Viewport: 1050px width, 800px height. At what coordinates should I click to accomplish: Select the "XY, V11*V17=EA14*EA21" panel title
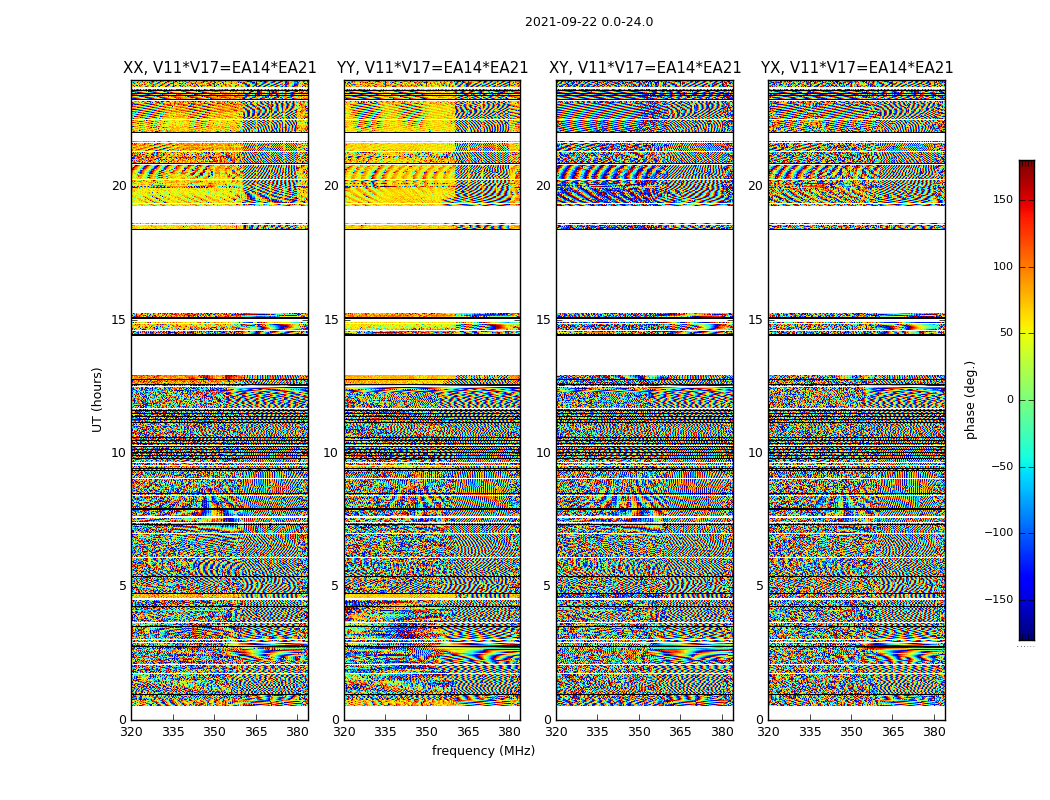pyautogui.click(x=645, y=68)
